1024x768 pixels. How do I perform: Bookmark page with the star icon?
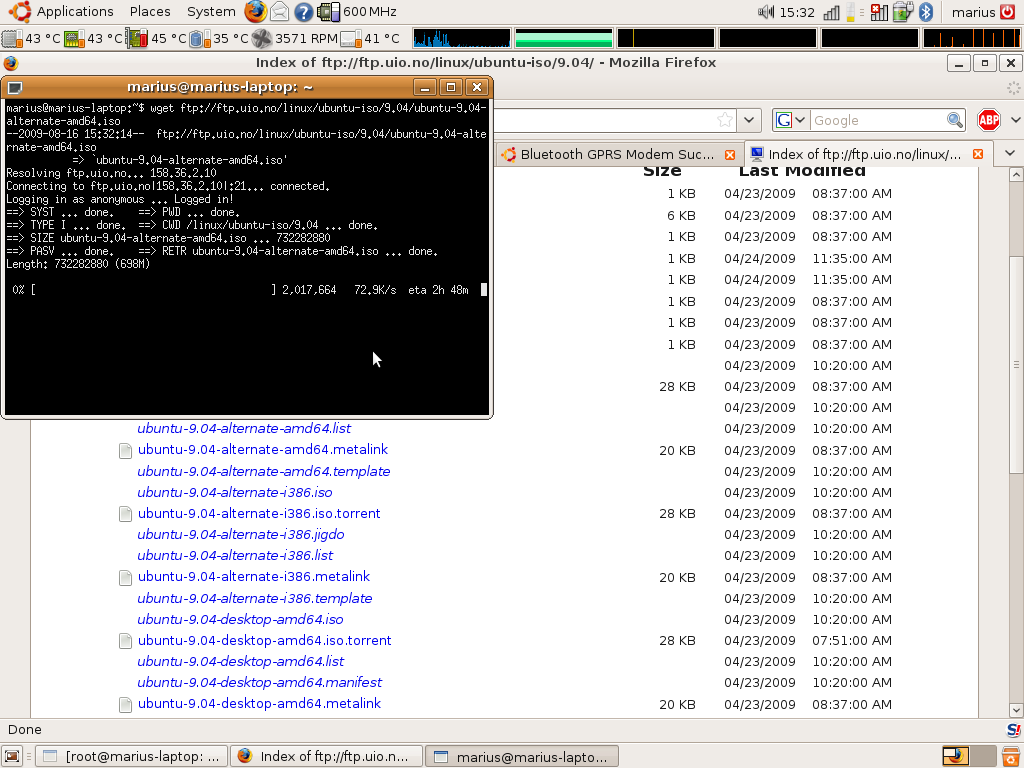(724, 120)
